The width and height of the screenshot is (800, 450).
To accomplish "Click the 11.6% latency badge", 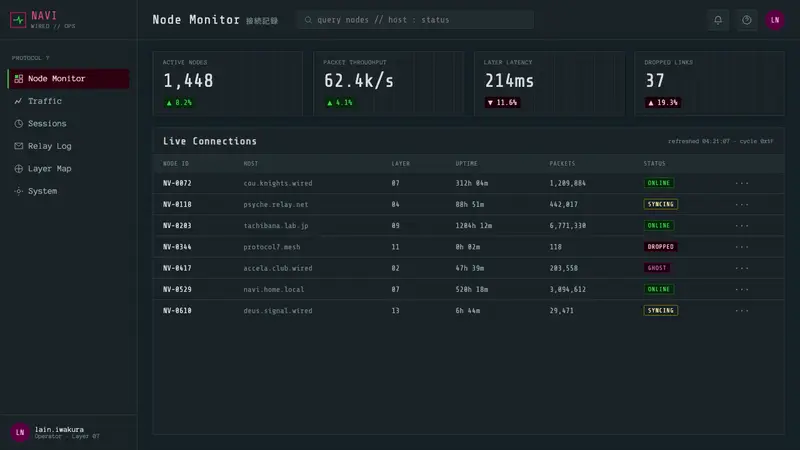I will pyautogui.click(x=503, y=103).
